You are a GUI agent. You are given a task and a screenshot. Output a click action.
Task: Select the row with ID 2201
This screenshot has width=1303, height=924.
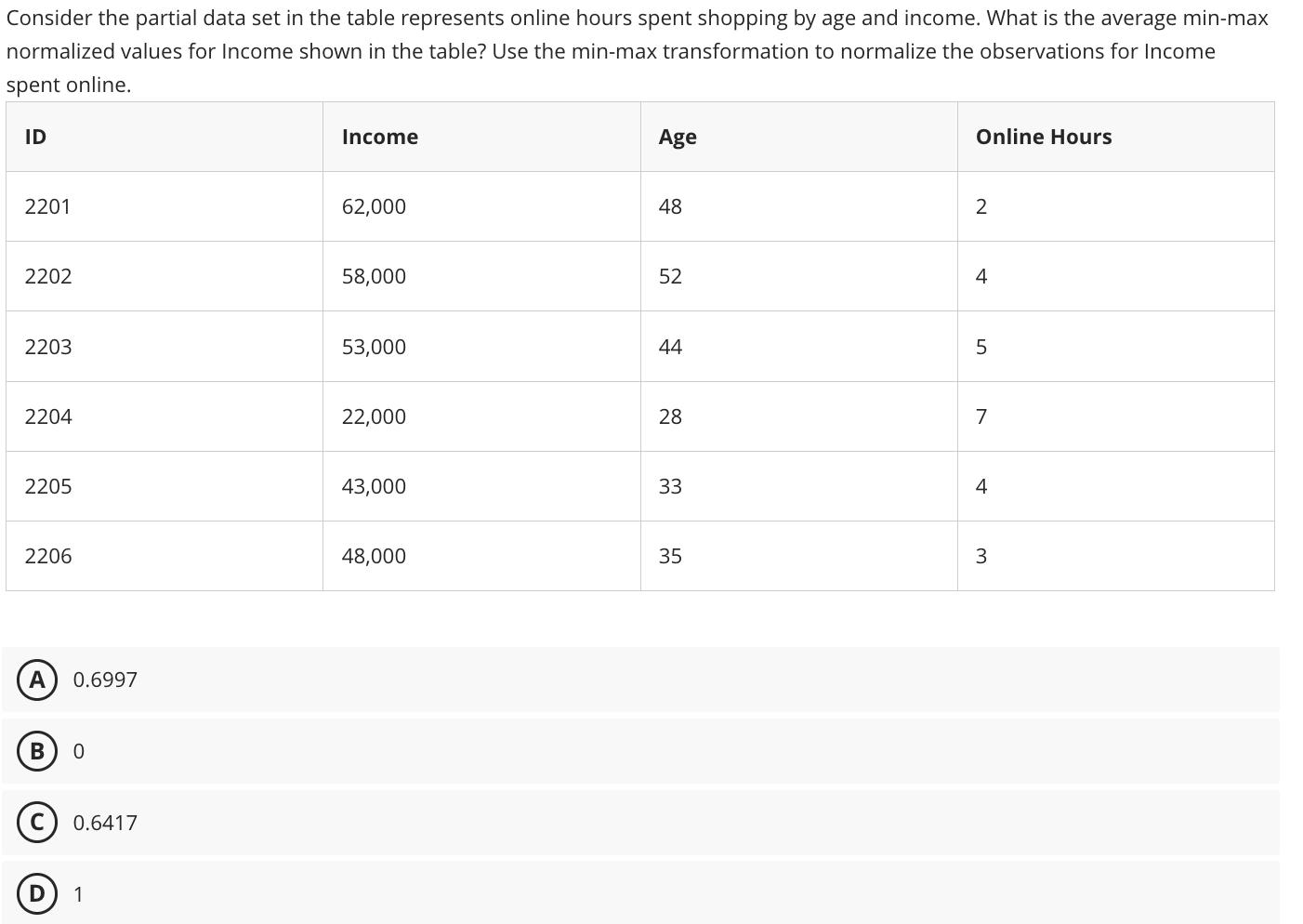[x=48, y=206]
